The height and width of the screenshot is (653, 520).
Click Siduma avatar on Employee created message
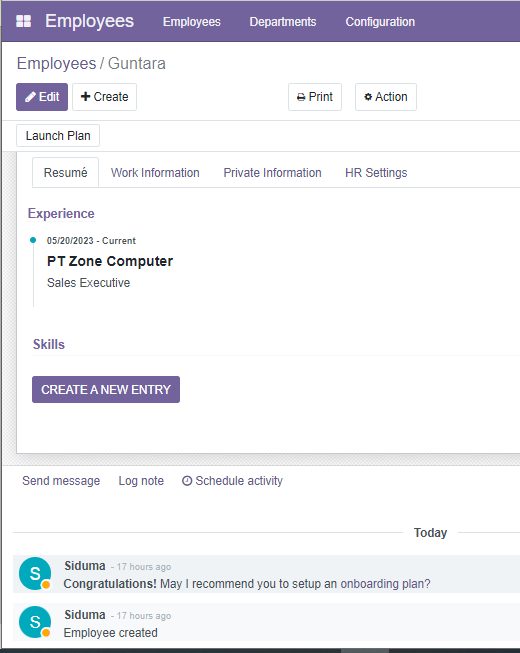35,622
